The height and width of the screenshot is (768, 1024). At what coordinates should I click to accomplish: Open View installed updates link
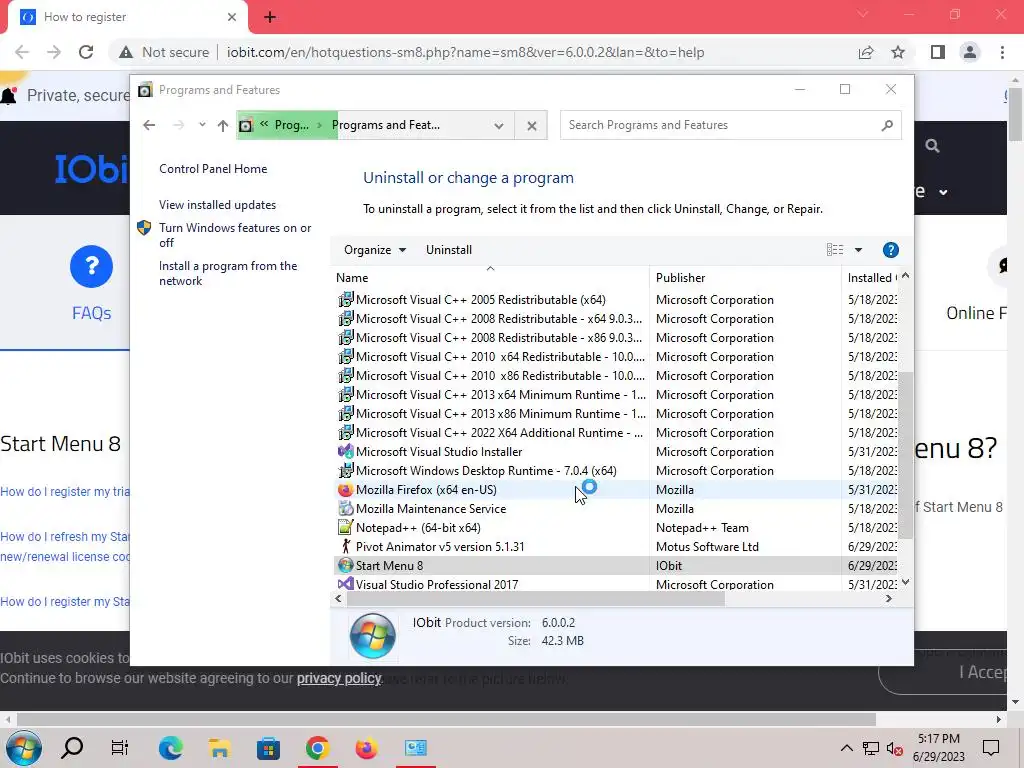217,204
